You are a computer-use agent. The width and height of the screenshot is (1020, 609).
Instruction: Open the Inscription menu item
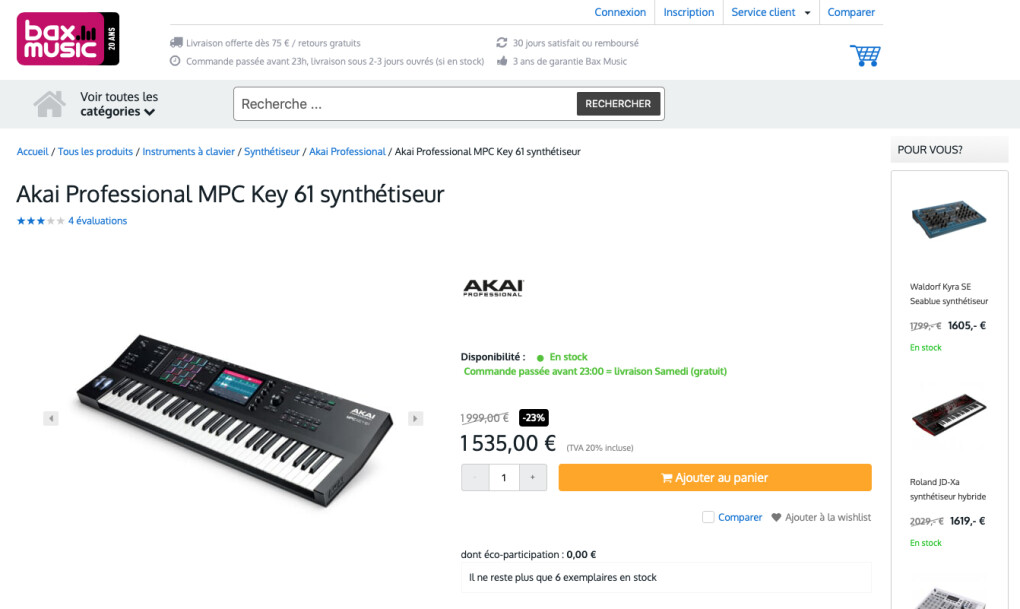(689, 12)
